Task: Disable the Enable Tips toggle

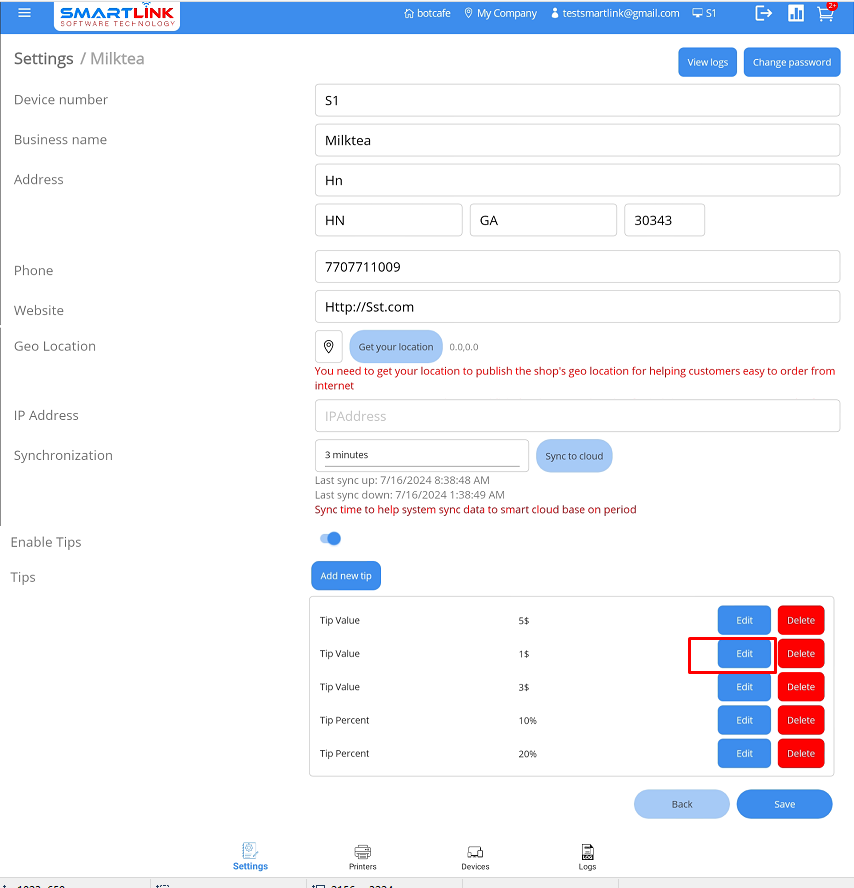Action: click(x=331, y=539)
